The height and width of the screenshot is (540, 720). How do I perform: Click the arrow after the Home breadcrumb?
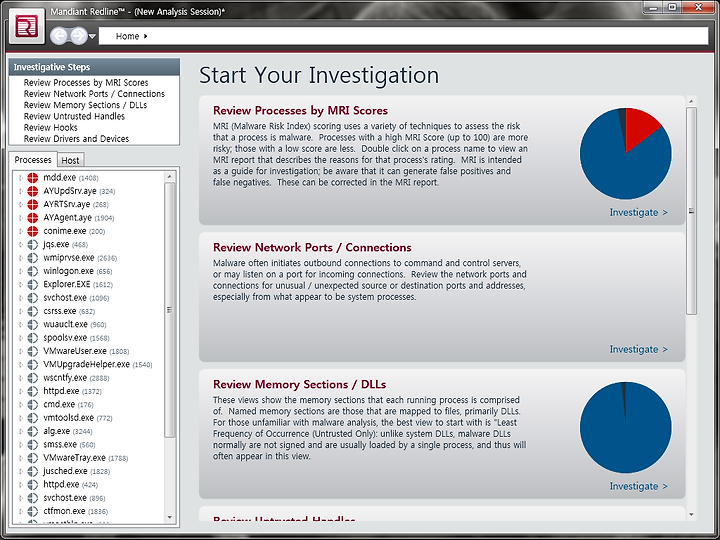pyautogui.click(x=146, y=36)
